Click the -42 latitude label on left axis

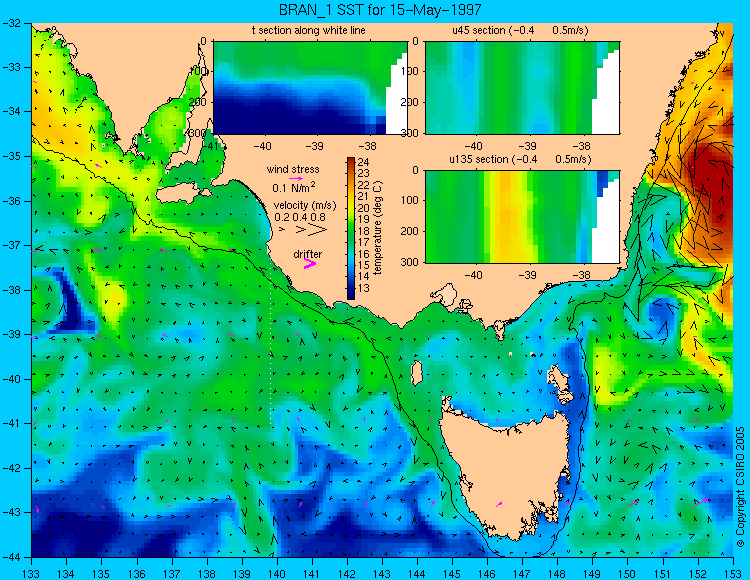coord(11,468)
